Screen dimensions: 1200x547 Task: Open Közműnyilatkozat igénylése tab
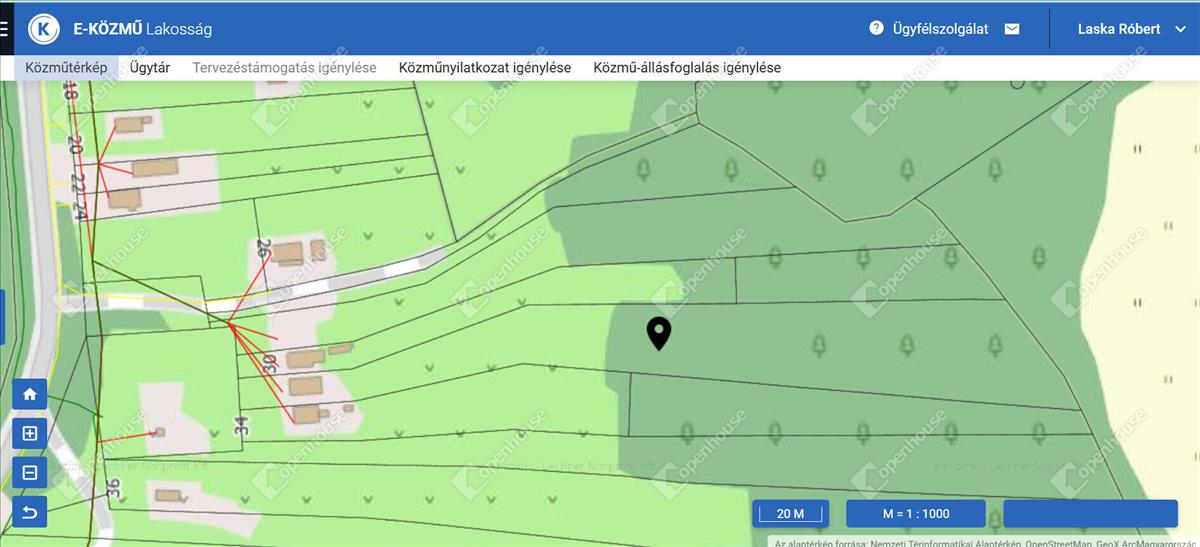(x=484, y=68)
